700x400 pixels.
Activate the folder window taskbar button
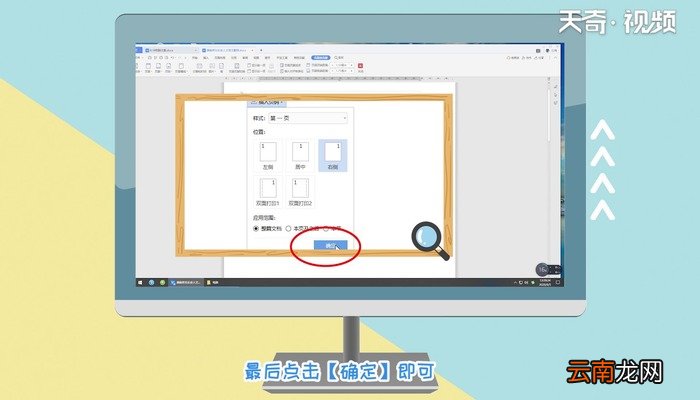pos(212,283)
